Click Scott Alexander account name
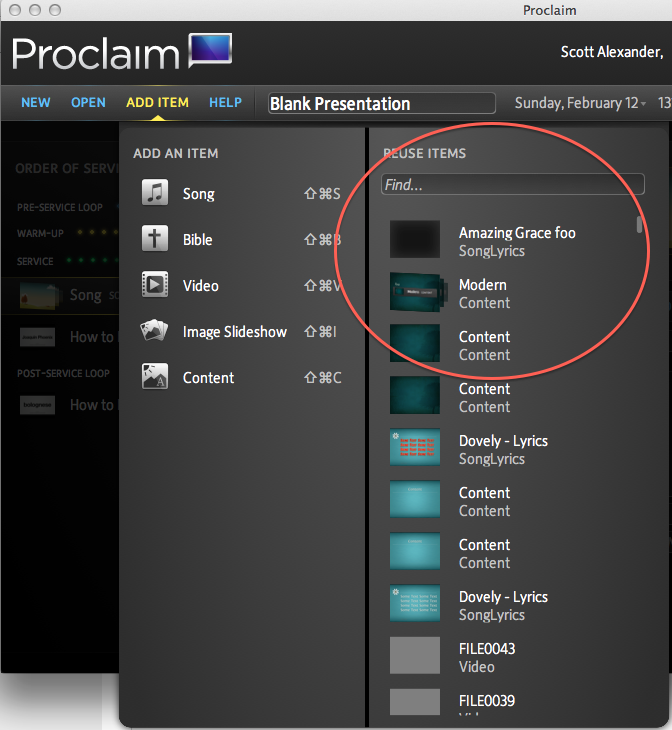Image resolution: width=672 pixels, height=730 pixels. [x=611, y=51]
